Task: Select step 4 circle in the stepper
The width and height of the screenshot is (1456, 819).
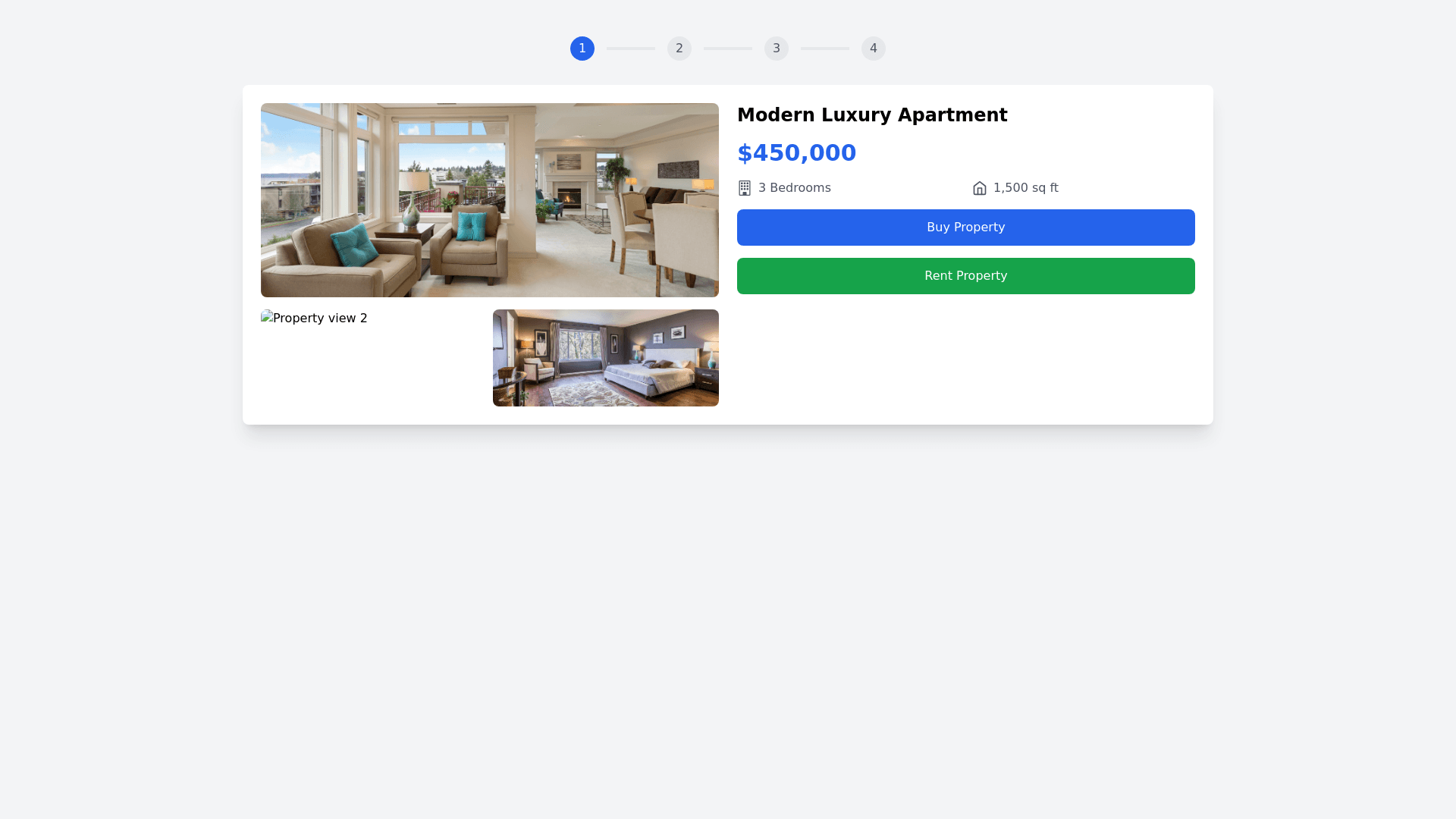Action: [874, 49]
